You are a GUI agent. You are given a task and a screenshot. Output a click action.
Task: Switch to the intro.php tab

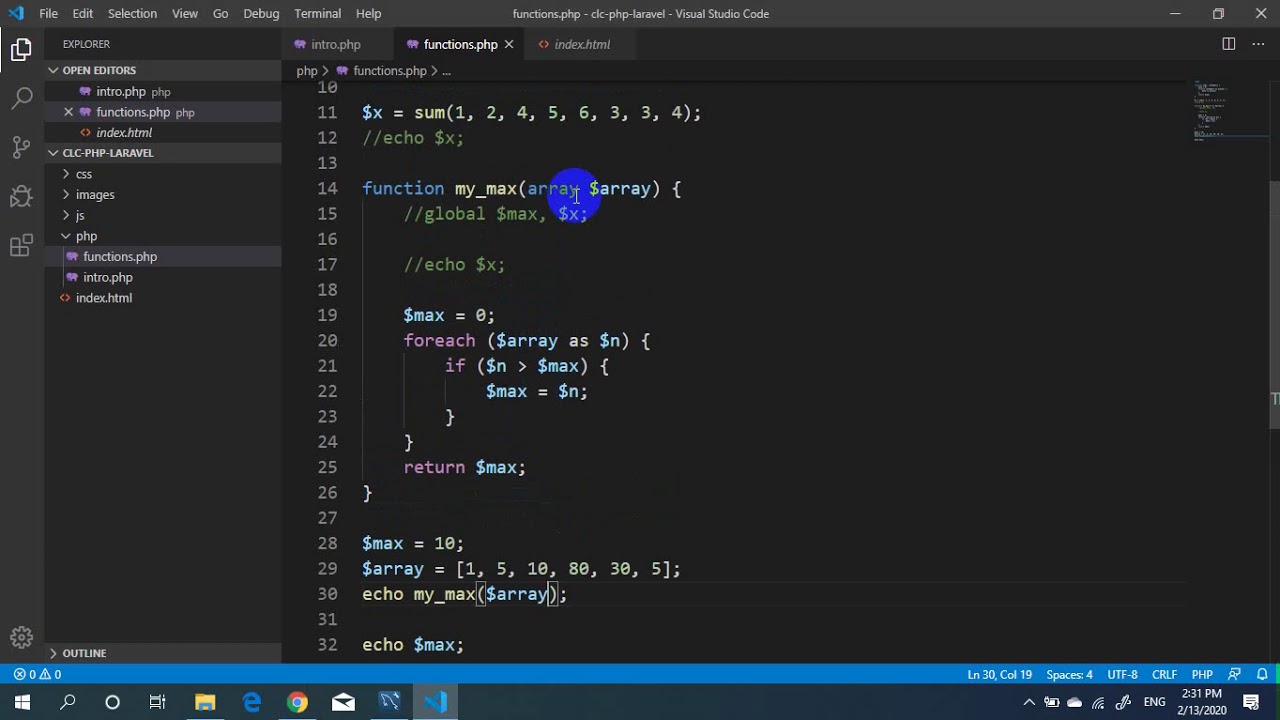click(x=338, y=44)
